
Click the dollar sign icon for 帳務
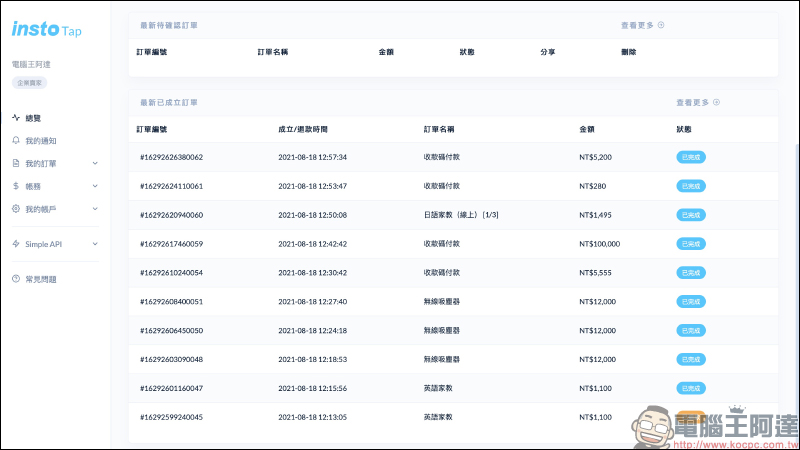(x=16, y=186)
